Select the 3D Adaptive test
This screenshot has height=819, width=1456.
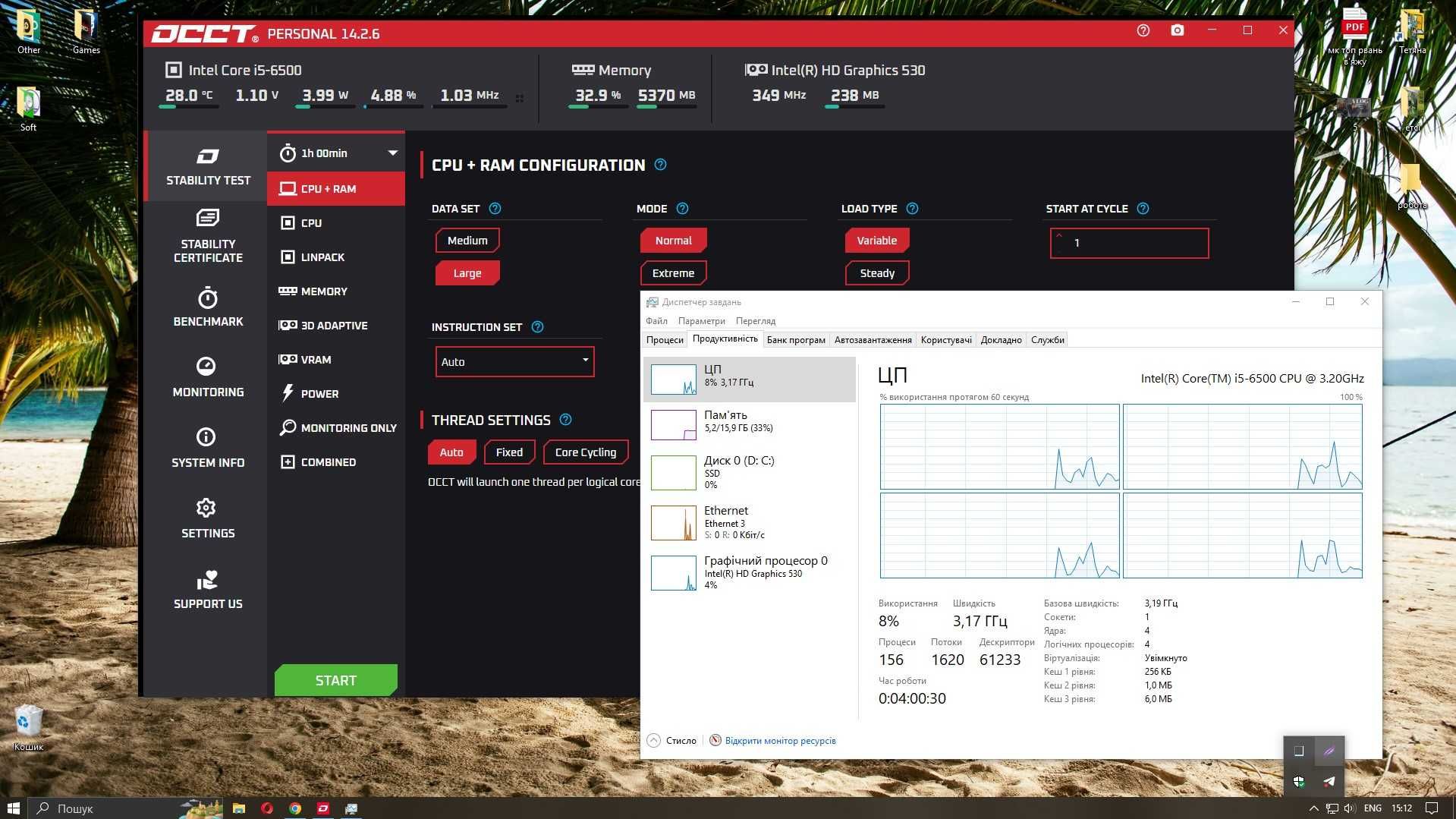[336, 326]
